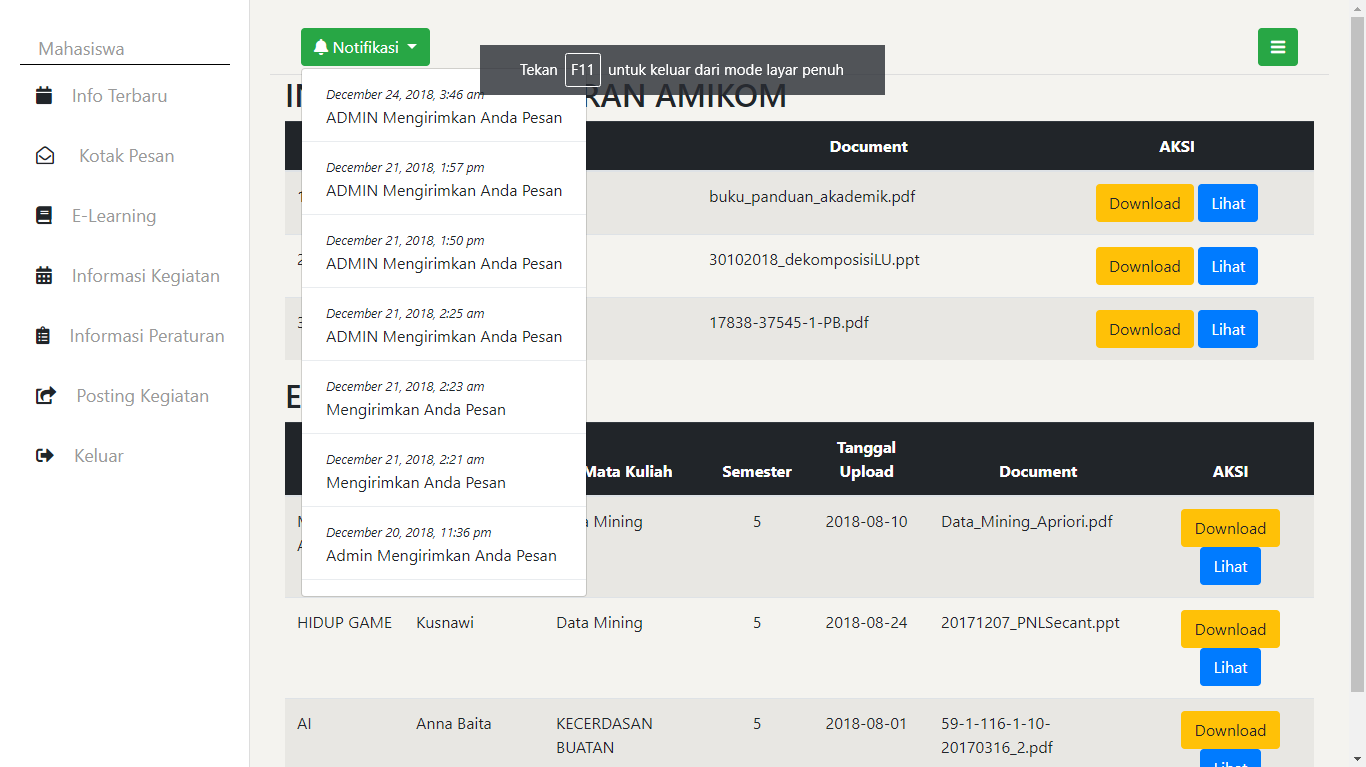
Task: Click the calendar icon beside Informasi Kegiatan
Action: coord(44,275)
